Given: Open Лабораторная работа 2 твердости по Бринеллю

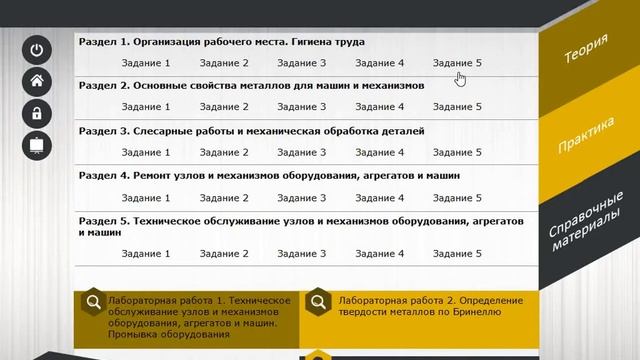Looking at the screenshot, I should 419,320.
